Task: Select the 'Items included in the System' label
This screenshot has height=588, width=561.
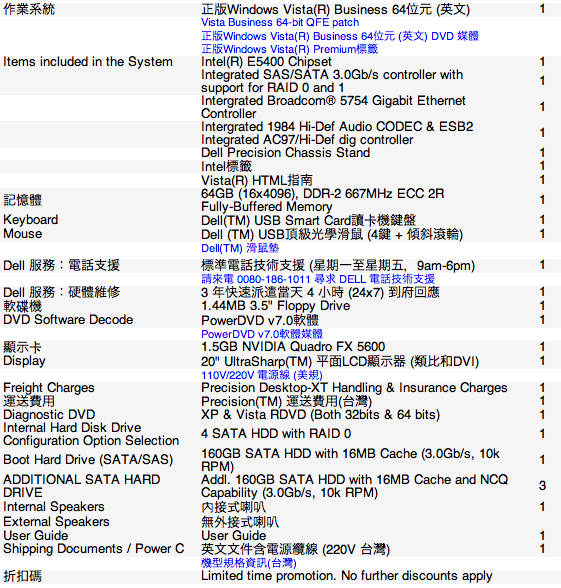Action: (x=88, y=62)
